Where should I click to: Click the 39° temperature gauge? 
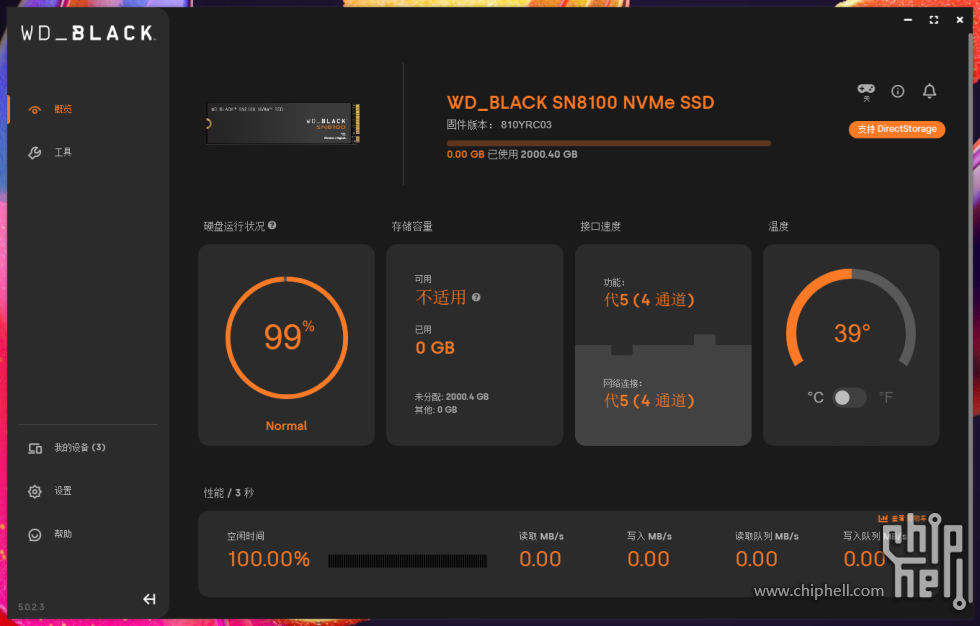[x=851, y=319]
